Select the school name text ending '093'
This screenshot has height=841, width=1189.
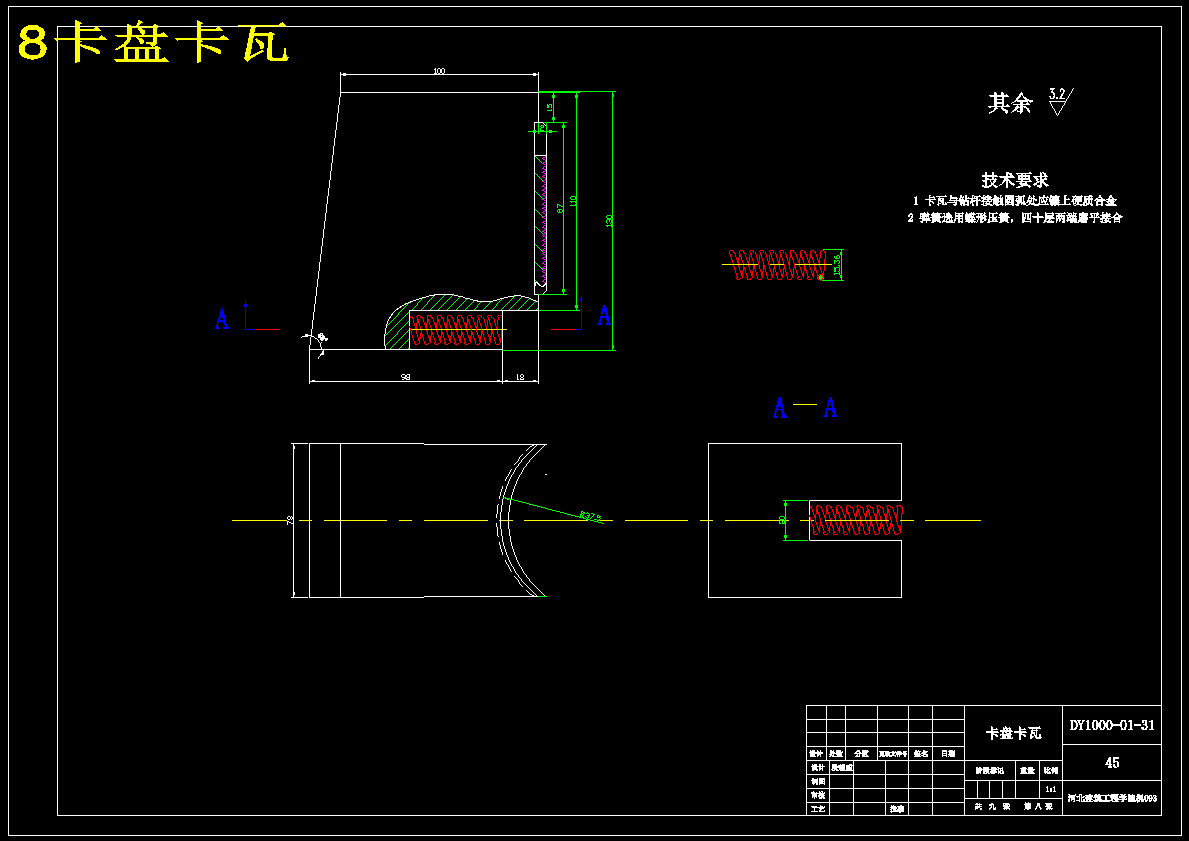[x=1112, y=799]
